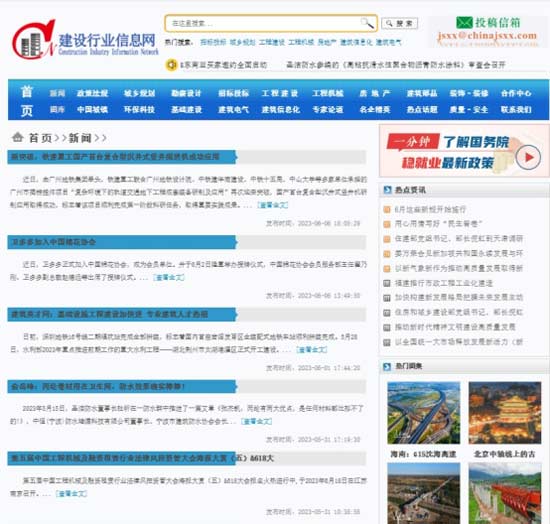Image resolution: width=550 pixels, height=524 pixels.
Task: Click the yellow speaker announcement icon
Action: 171,65
